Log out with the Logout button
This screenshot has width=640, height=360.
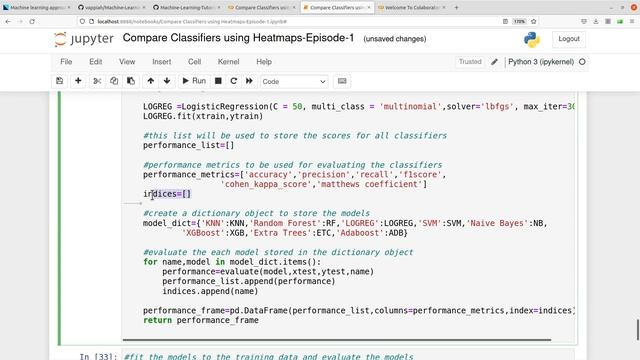(569, 39)
